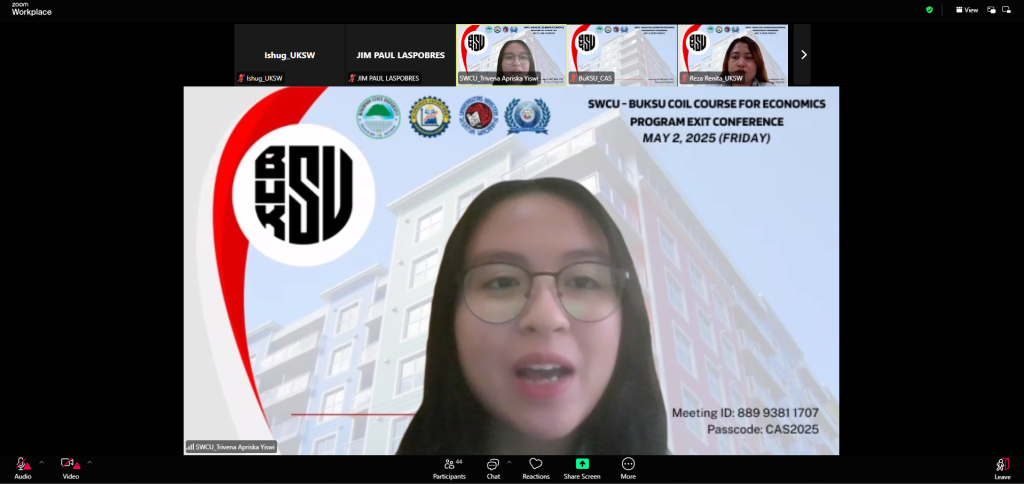Click the SWCU_Trivena speaker name label
The height and width of the screenshot is (484, 1024).
(x=232, y=447)
